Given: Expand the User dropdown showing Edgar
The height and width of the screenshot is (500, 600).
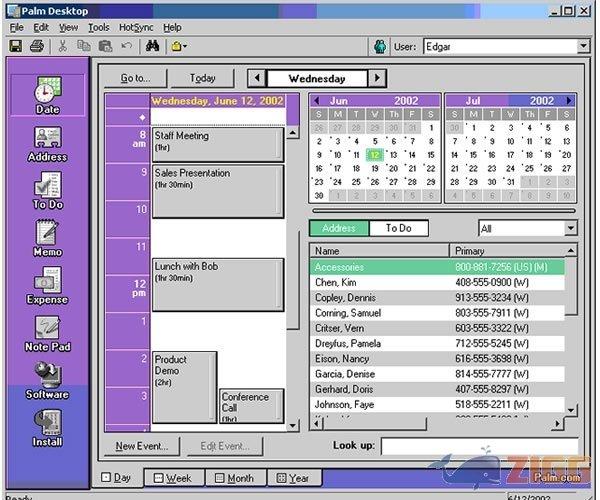Looking at the screenshot, I should coord(583,46).
